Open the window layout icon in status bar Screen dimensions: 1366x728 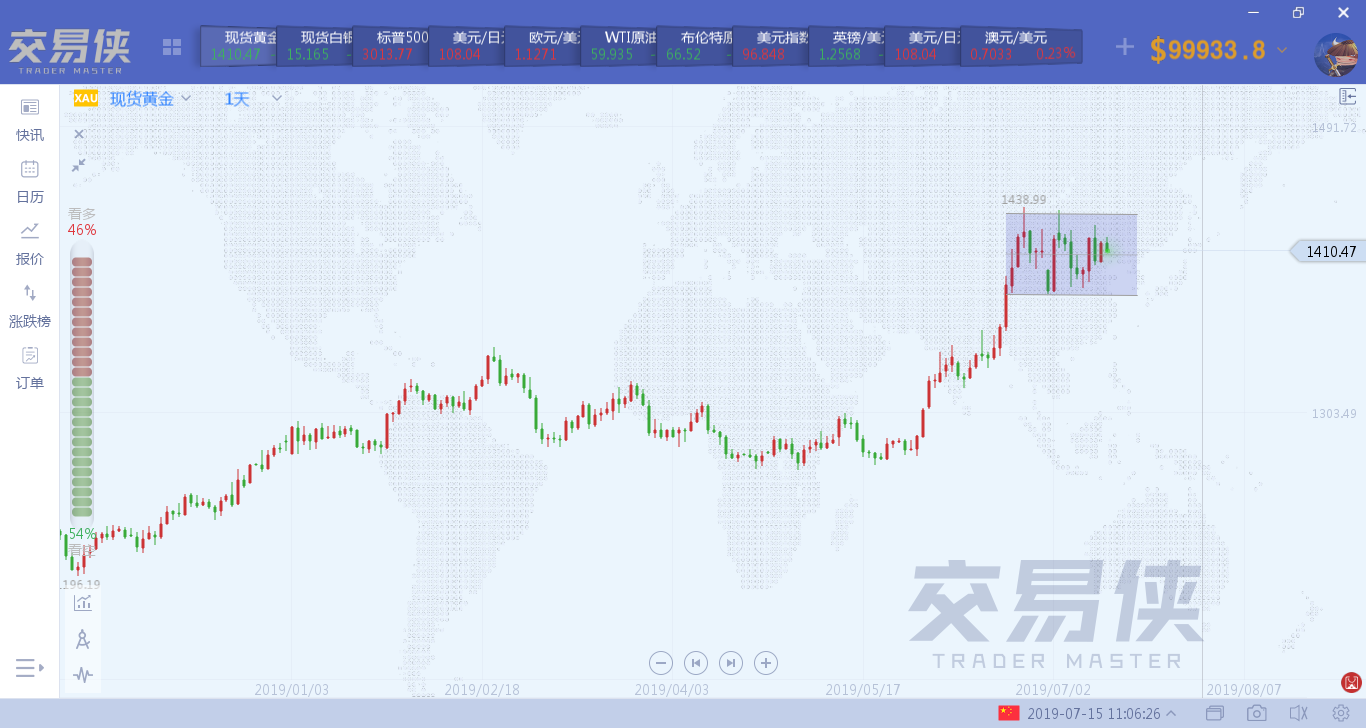1215,713
